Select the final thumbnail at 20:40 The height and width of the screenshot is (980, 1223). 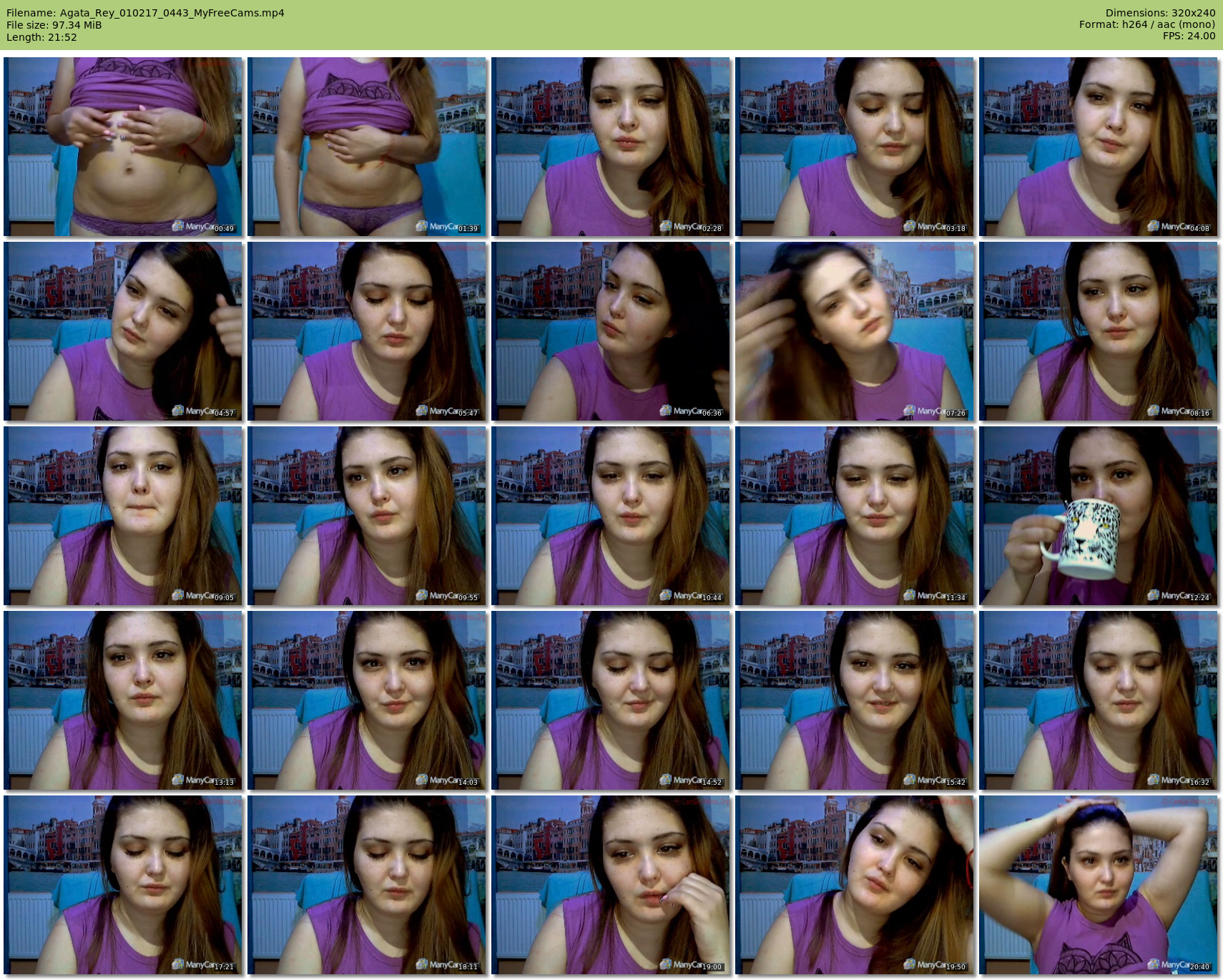pyautogui.click(x=1099, y=885)
